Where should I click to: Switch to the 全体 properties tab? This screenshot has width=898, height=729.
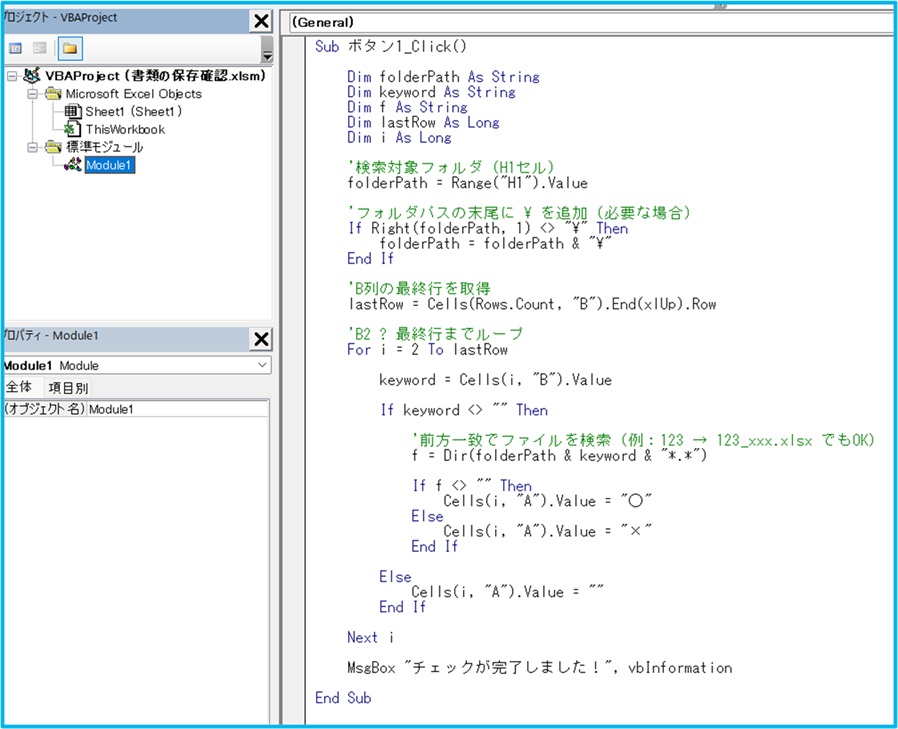pos(19,388)
